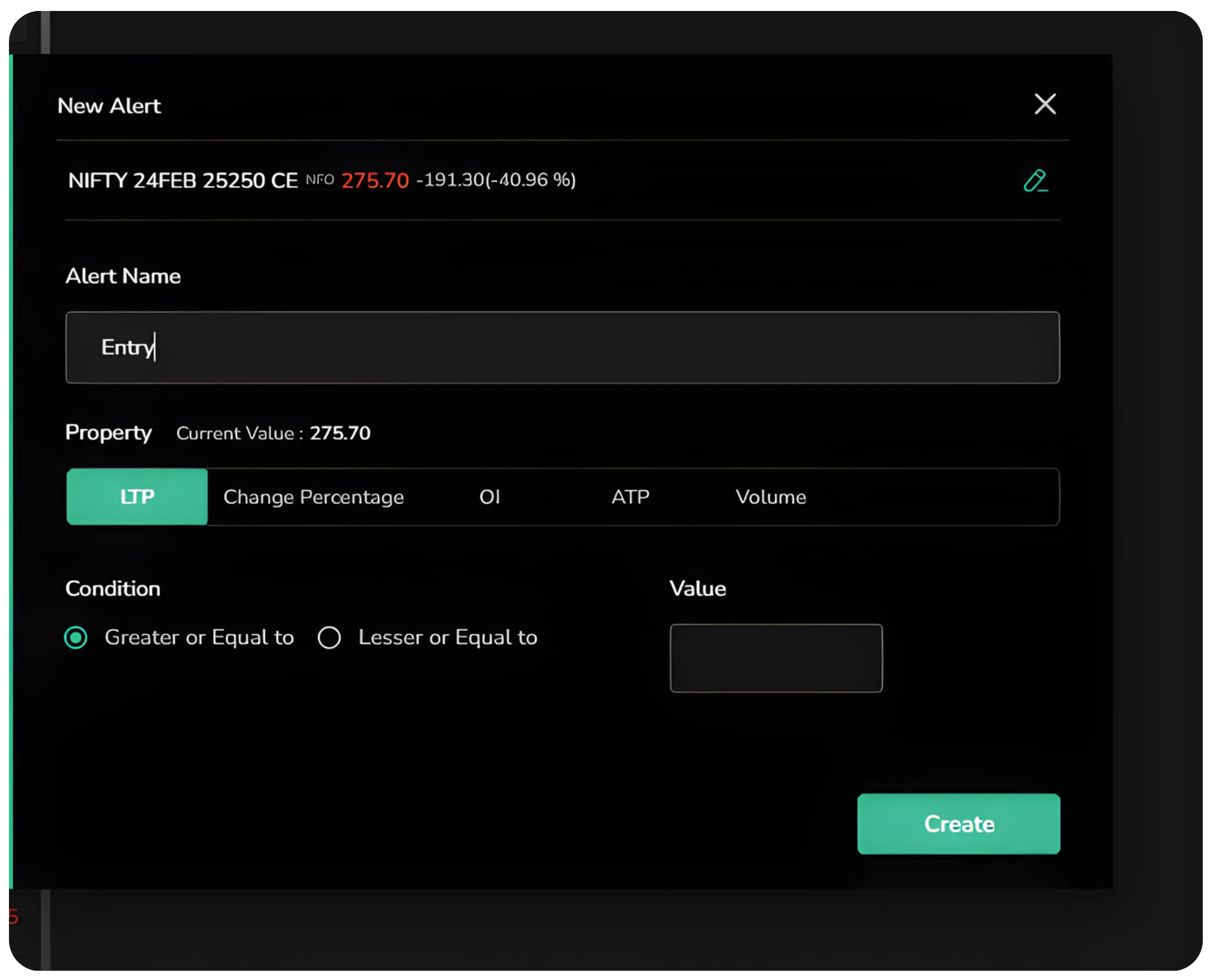Screen dimensions: 1215x980
Task: Select the LTP property tab
Action: point(136,497)
